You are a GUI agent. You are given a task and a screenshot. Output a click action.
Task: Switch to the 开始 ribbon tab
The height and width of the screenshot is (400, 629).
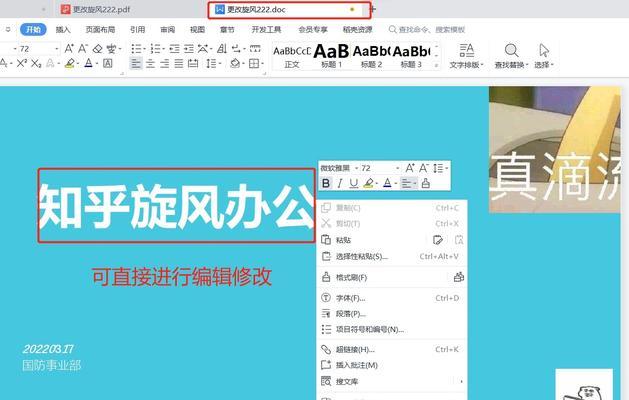point(33,29)
